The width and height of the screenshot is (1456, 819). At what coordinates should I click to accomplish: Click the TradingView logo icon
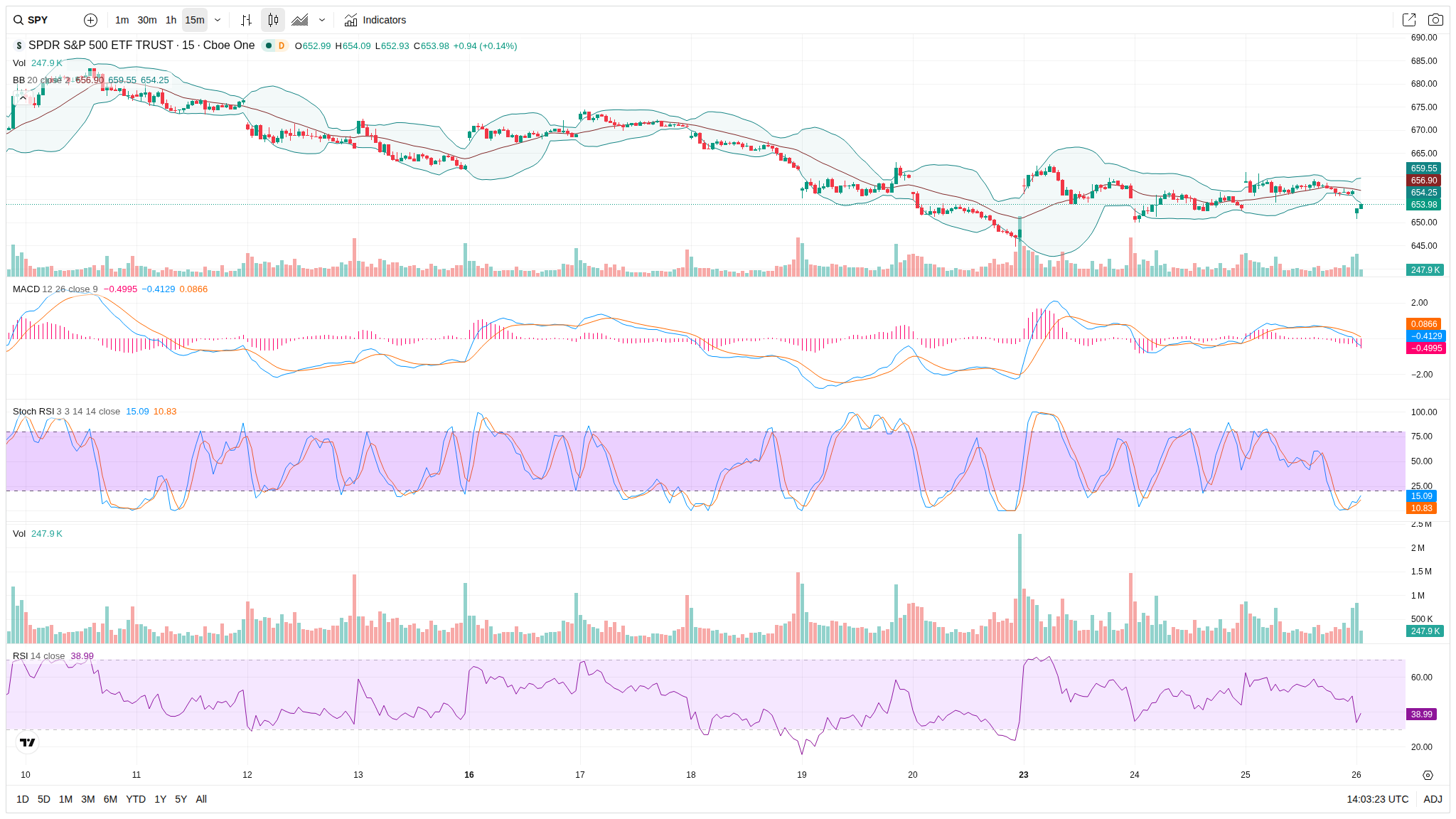click(27, 742)
